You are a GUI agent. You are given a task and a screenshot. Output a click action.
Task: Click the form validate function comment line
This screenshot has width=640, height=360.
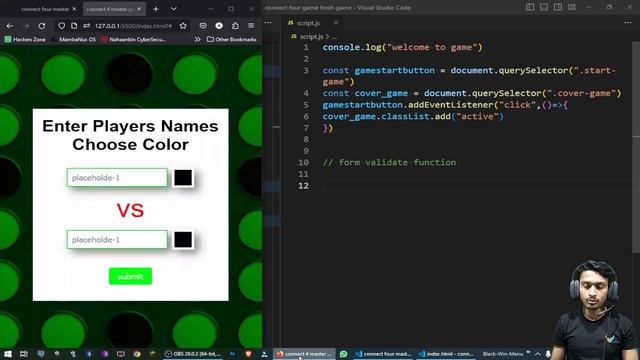(389, 162)
